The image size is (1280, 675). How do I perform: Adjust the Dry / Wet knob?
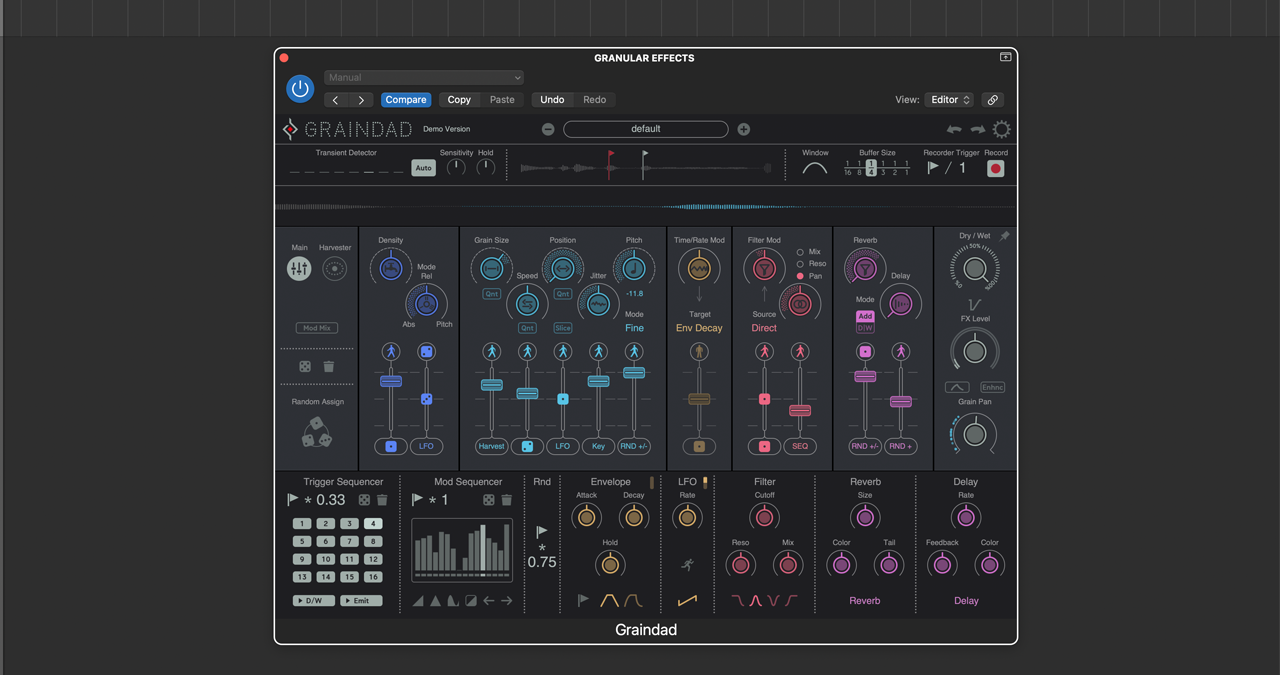pyautogui.click(x=975, y=268)
